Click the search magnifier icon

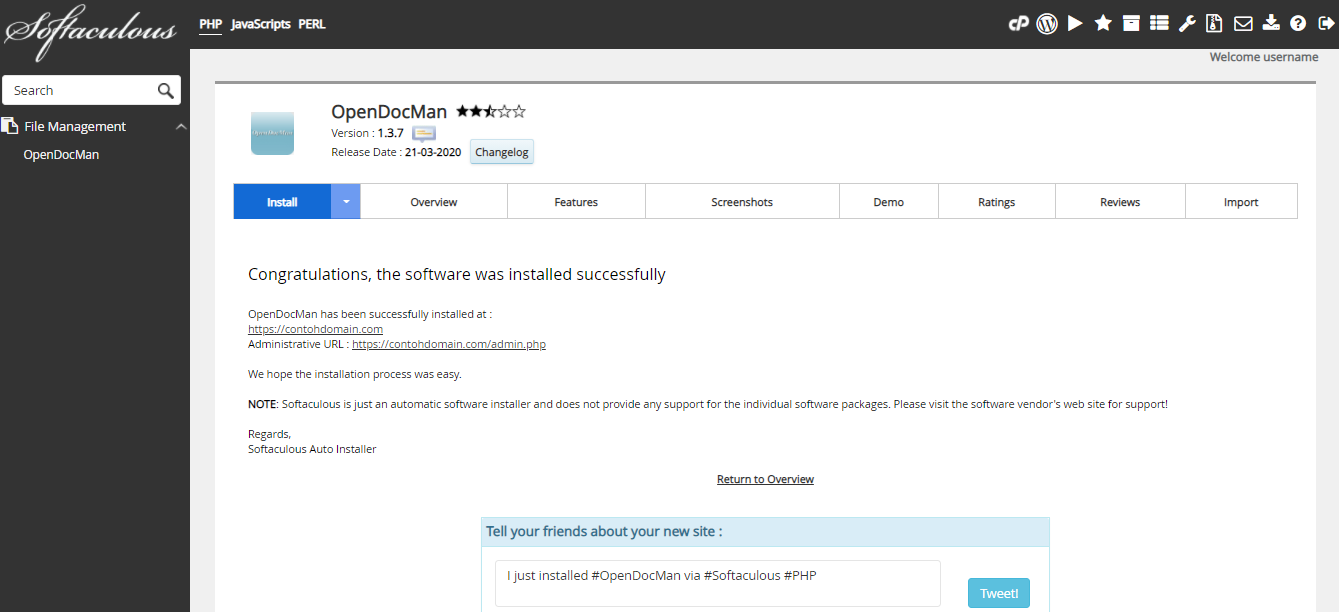[x=165, y=89]
